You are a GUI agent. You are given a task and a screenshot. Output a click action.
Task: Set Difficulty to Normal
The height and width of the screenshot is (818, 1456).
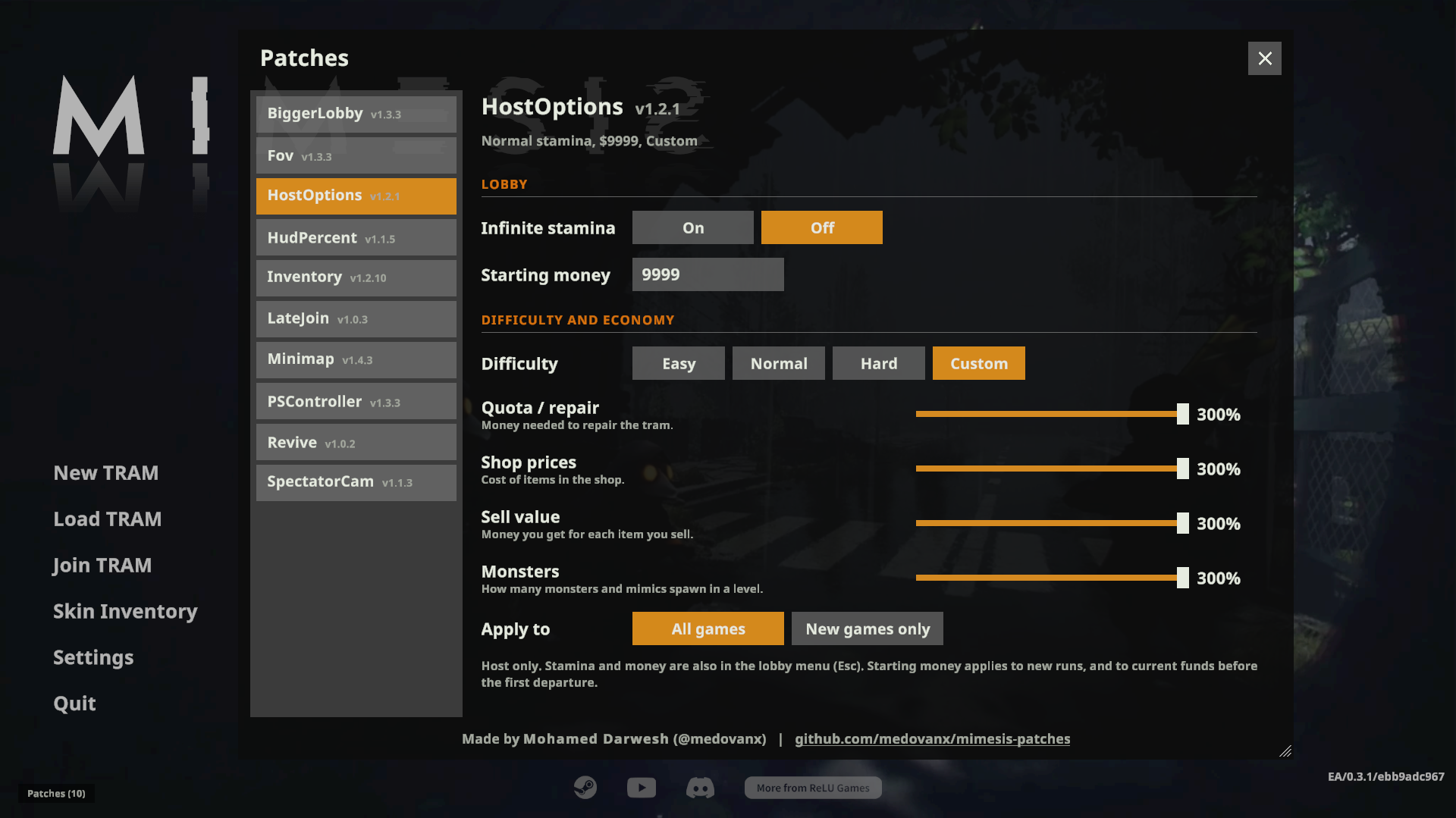[778, 363]
